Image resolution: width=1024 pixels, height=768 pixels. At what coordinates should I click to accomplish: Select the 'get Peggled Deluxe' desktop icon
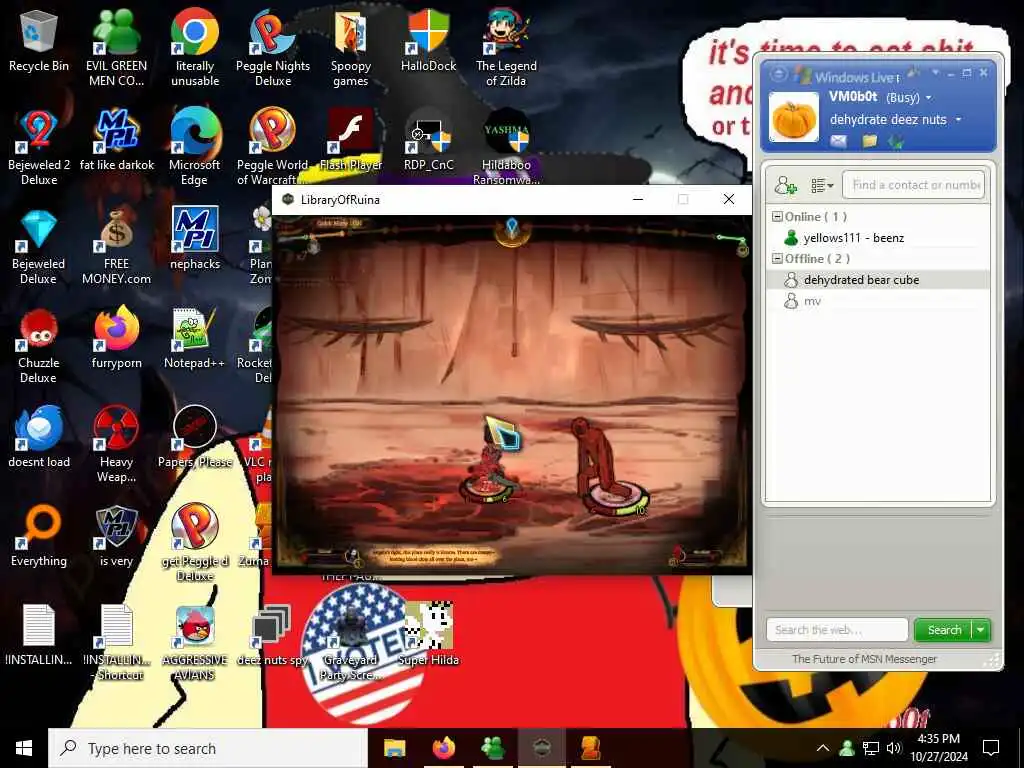pyautogui.click(x=195, y=543)
